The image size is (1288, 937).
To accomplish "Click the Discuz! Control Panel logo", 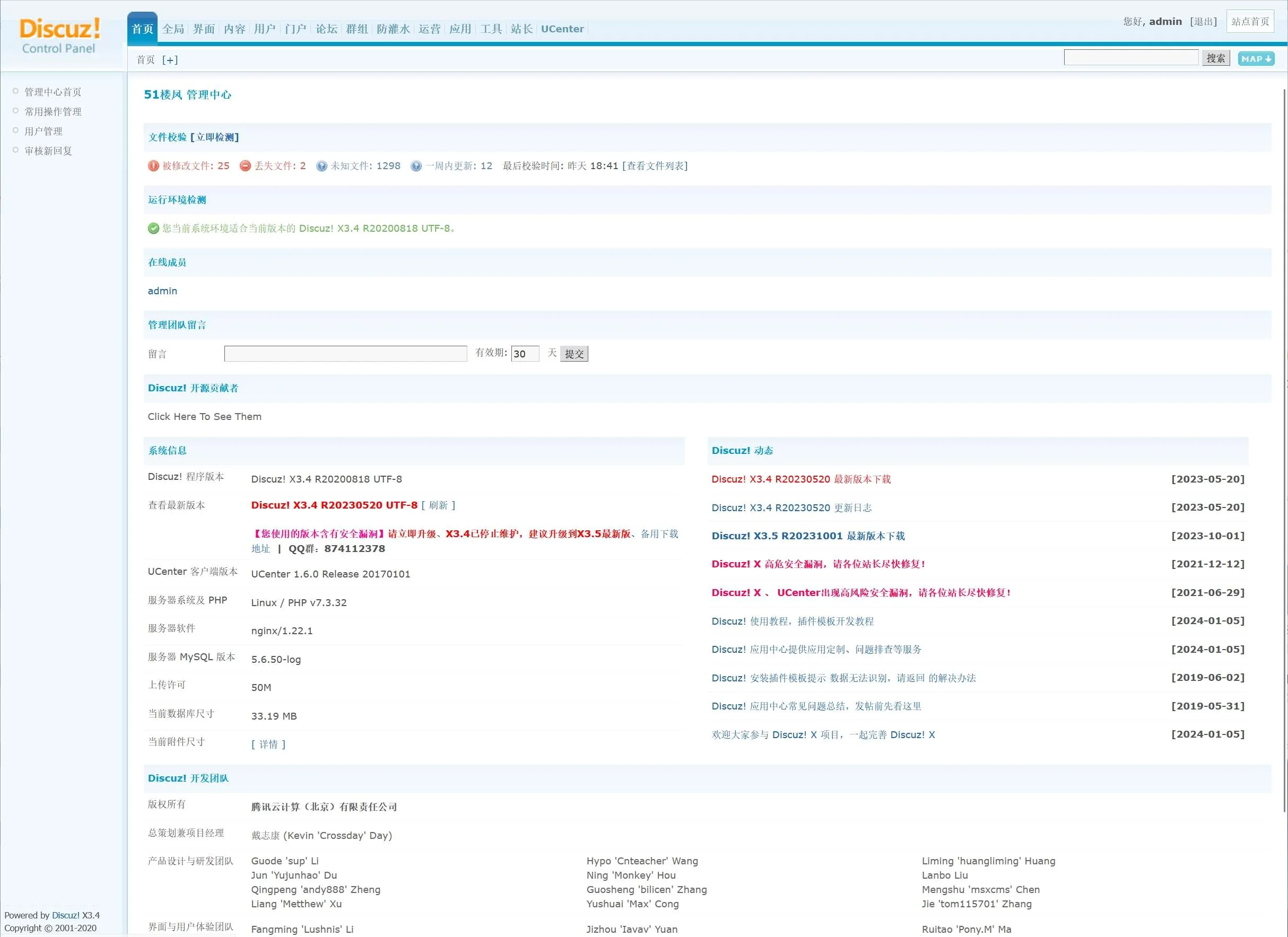I will tap(59, 36).
